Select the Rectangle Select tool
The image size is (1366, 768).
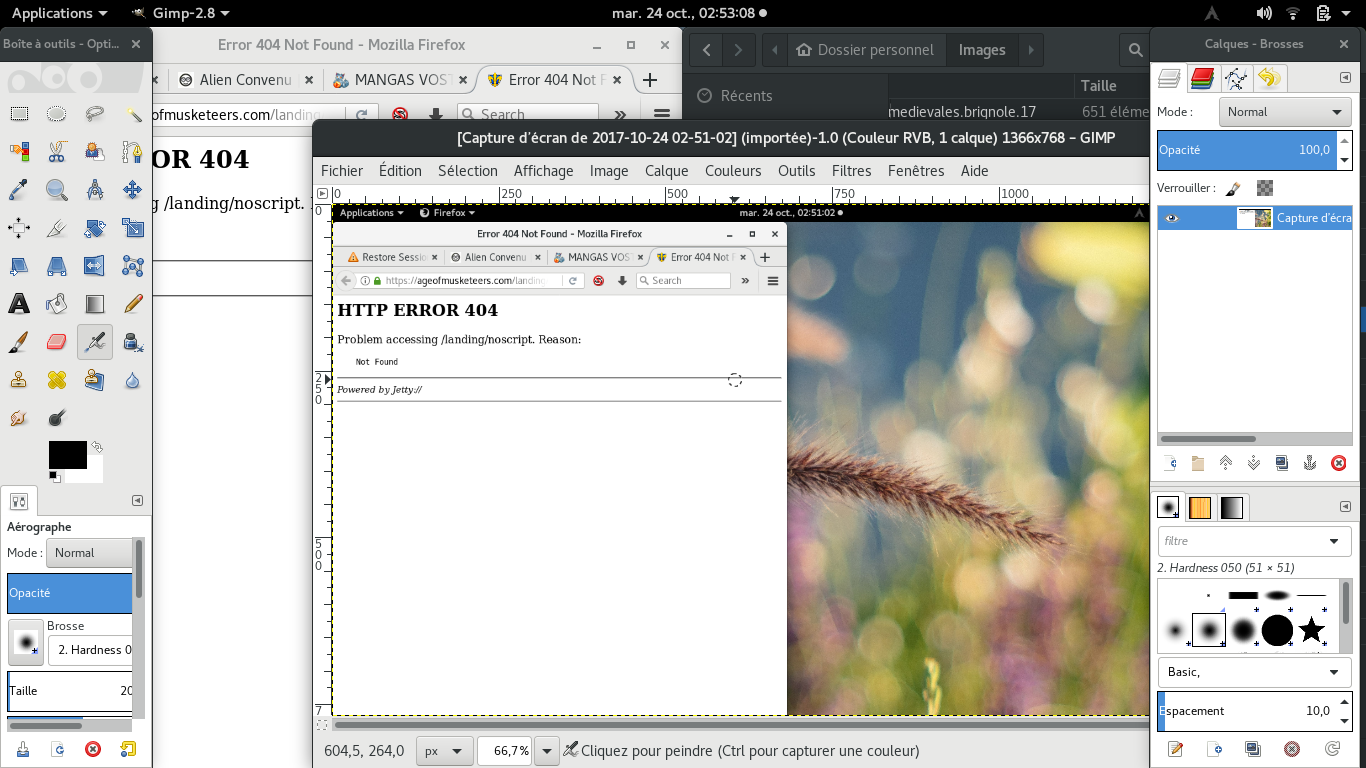[19, 114]
